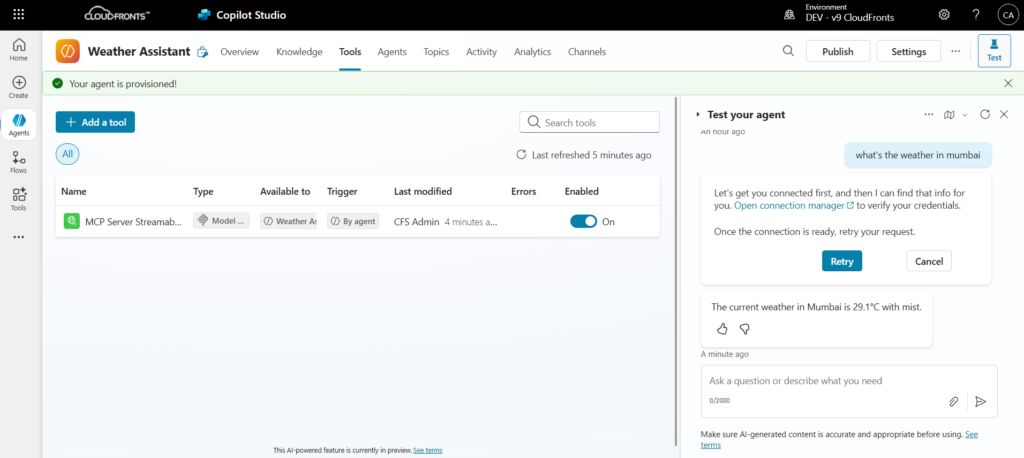Open sidebar more options ellipsis
The image size is (1024, 458).
pos(19,237)
